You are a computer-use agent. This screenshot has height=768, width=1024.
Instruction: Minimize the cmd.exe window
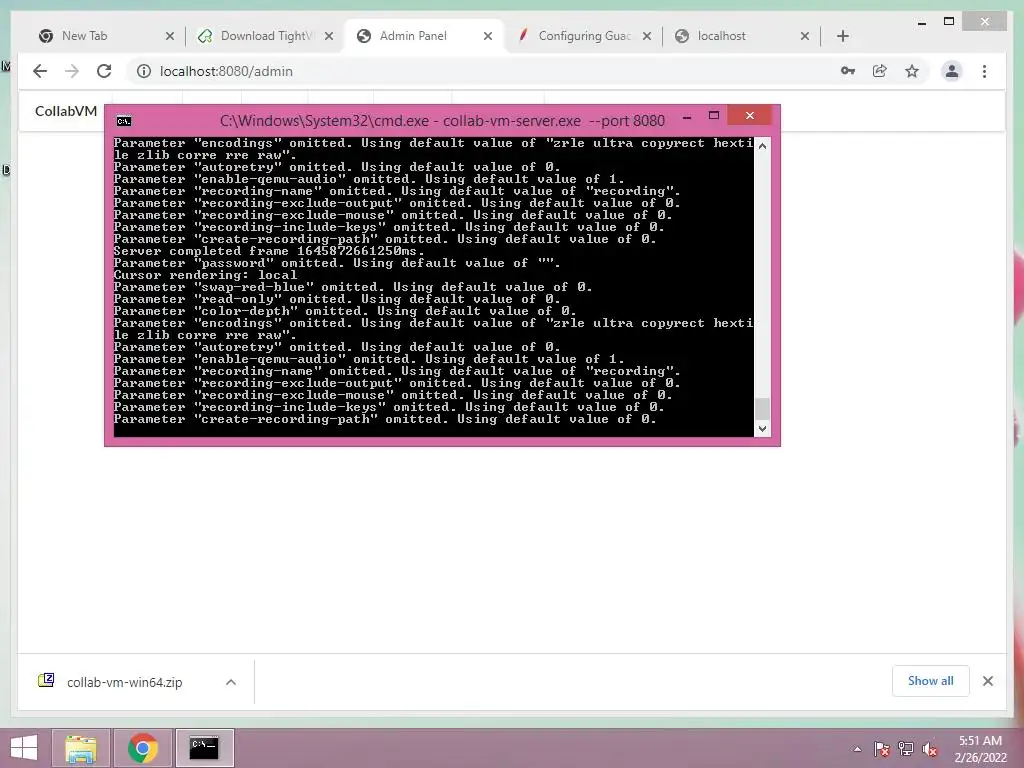point(687,118)
